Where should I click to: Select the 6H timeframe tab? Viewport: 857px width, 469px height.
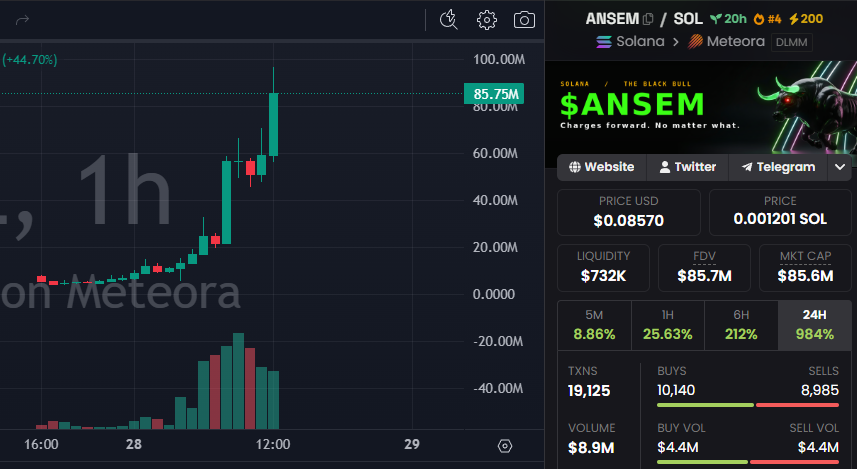[x=741, y=325]
